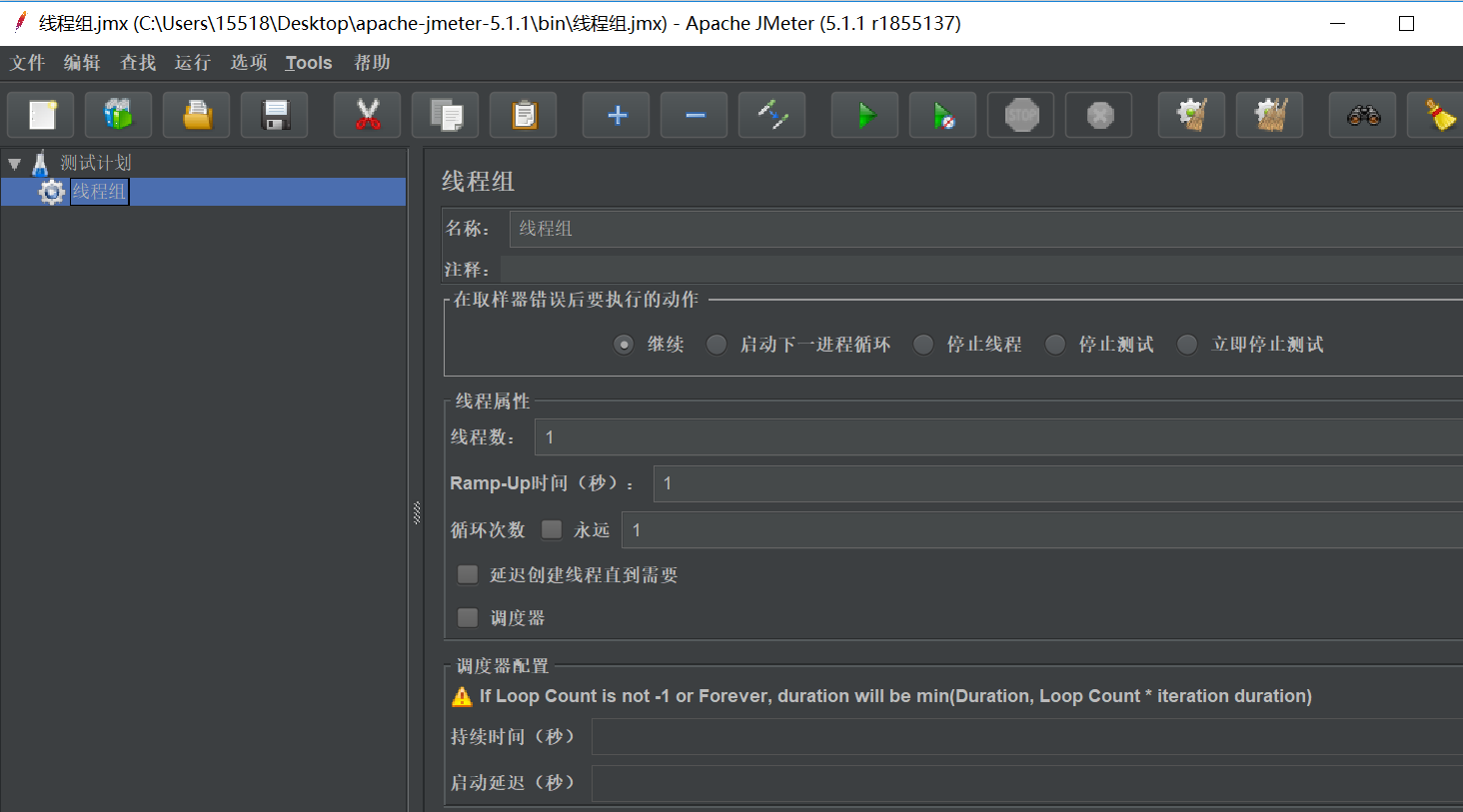Click the Loop Count warning message text

(x=895, y=696)
